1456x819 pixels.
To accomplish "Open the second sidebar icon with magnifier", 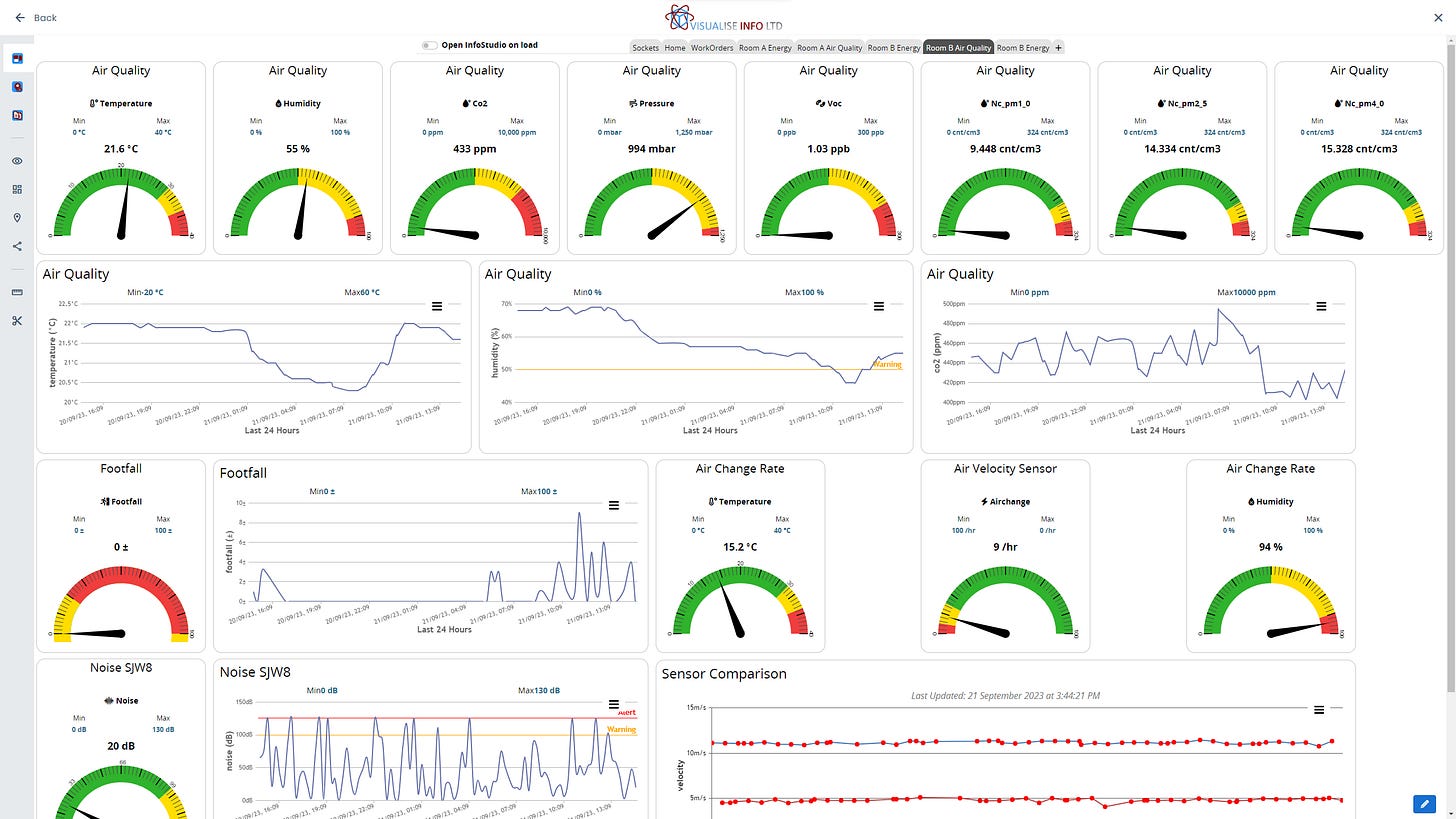I will [x=17, y=87].
